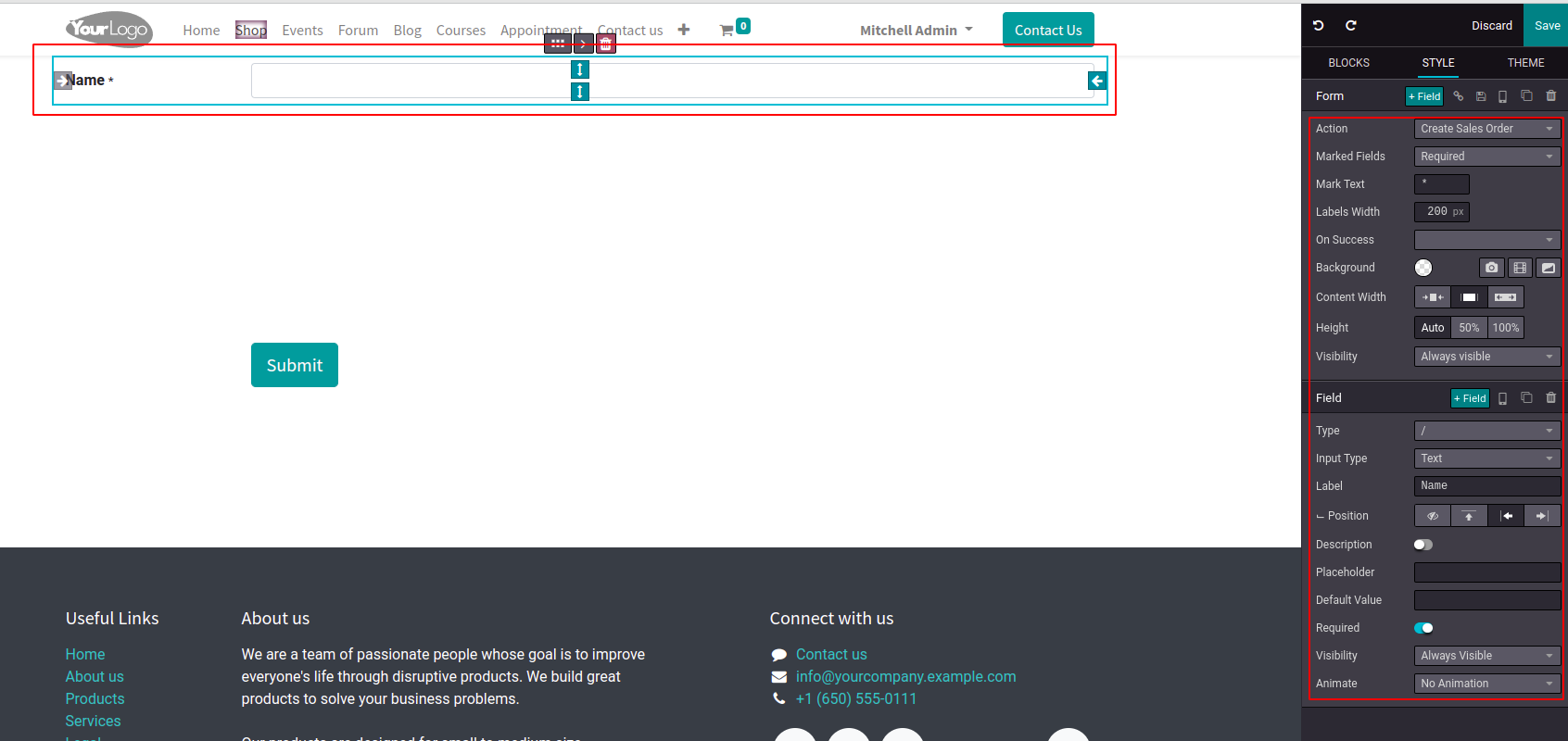This screenshot has height=741, width=1568.
Task: Position label on top of field
Action: (1469, 516)
